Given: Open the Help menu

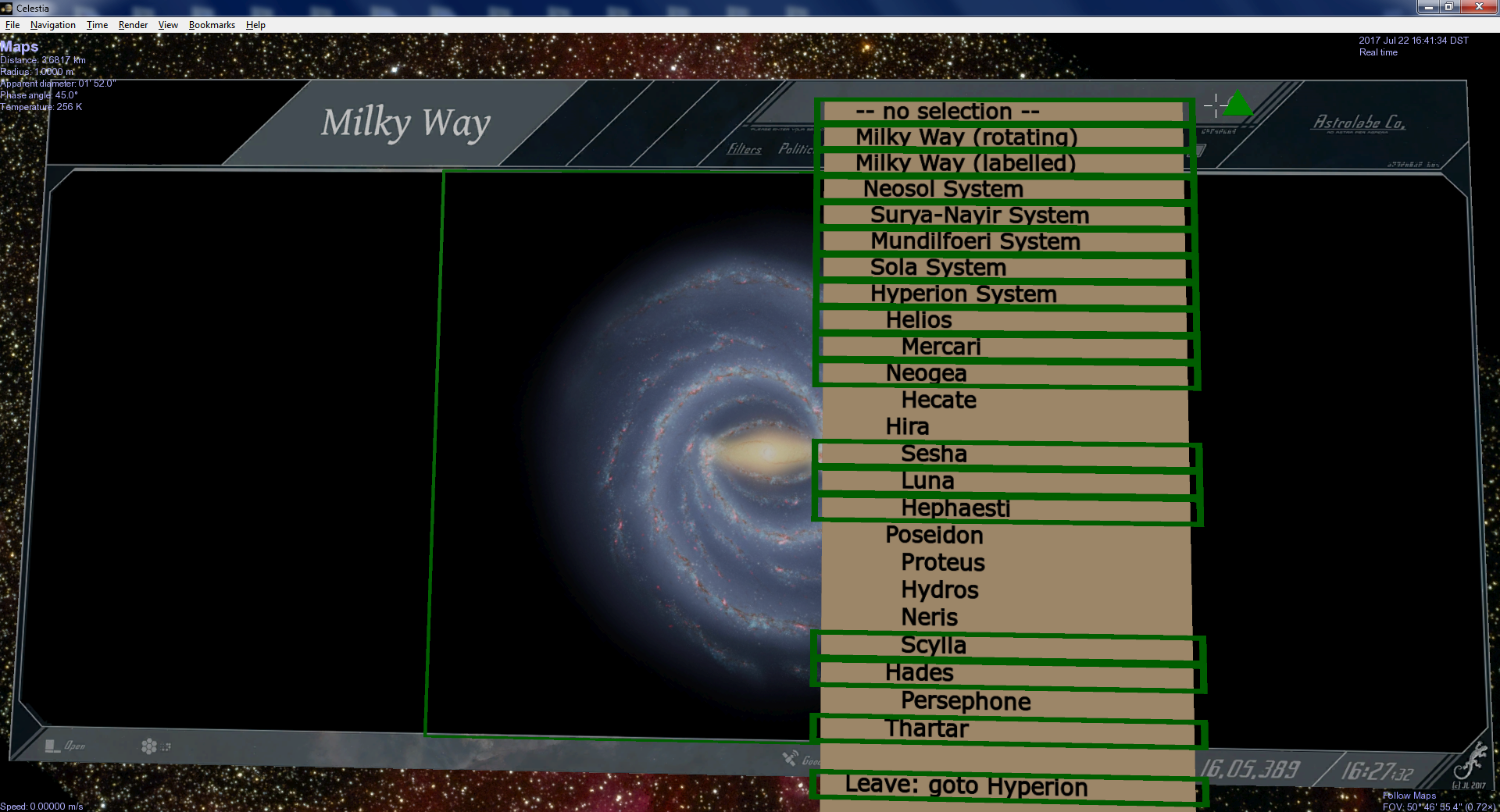Looking at the screenshot, I should (x=255, y=25).
